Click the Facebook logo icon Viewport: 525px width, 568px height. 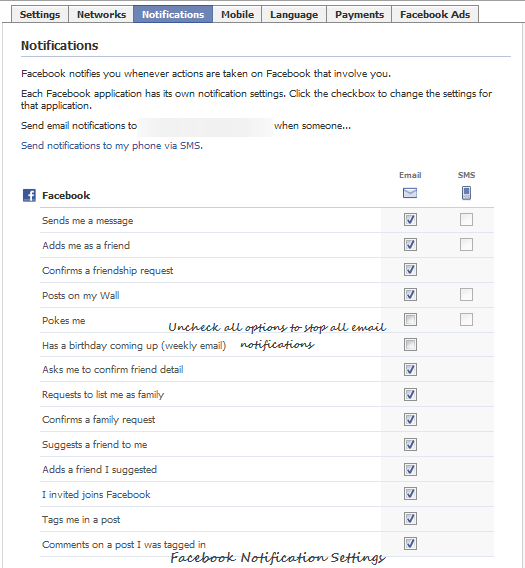29,195
